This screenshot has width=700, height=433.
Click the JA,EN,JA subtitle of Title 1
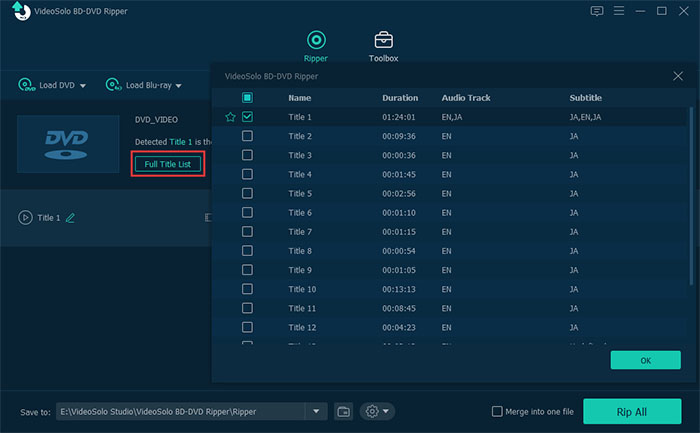585,117
